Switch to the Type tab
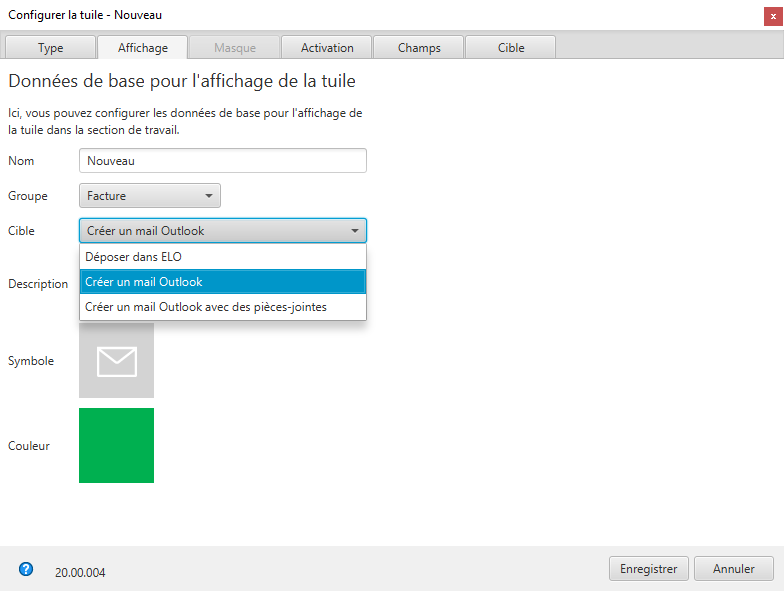Image resolution: width=784 pixels, height=591 pixels. click(x=50, y=48)
